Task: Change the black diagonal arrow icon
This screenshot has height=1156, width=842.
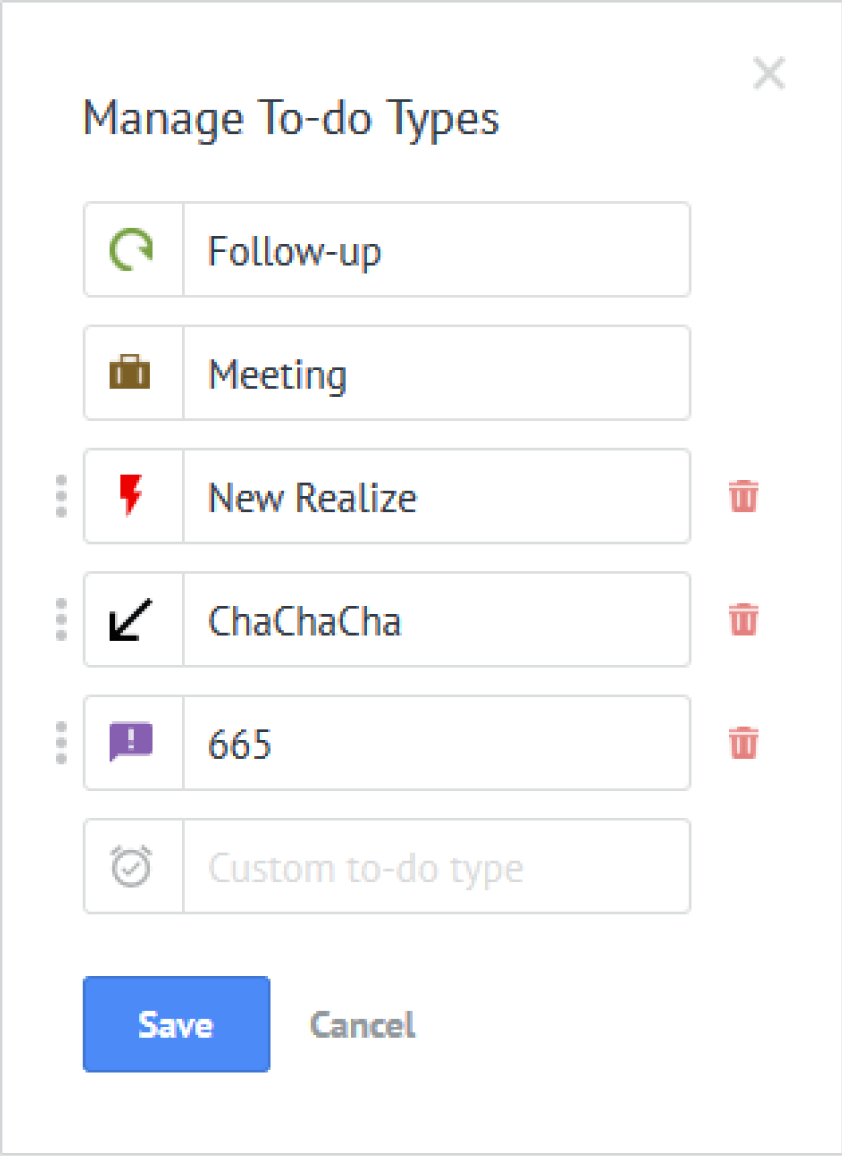Action: (x=131, y=619)
